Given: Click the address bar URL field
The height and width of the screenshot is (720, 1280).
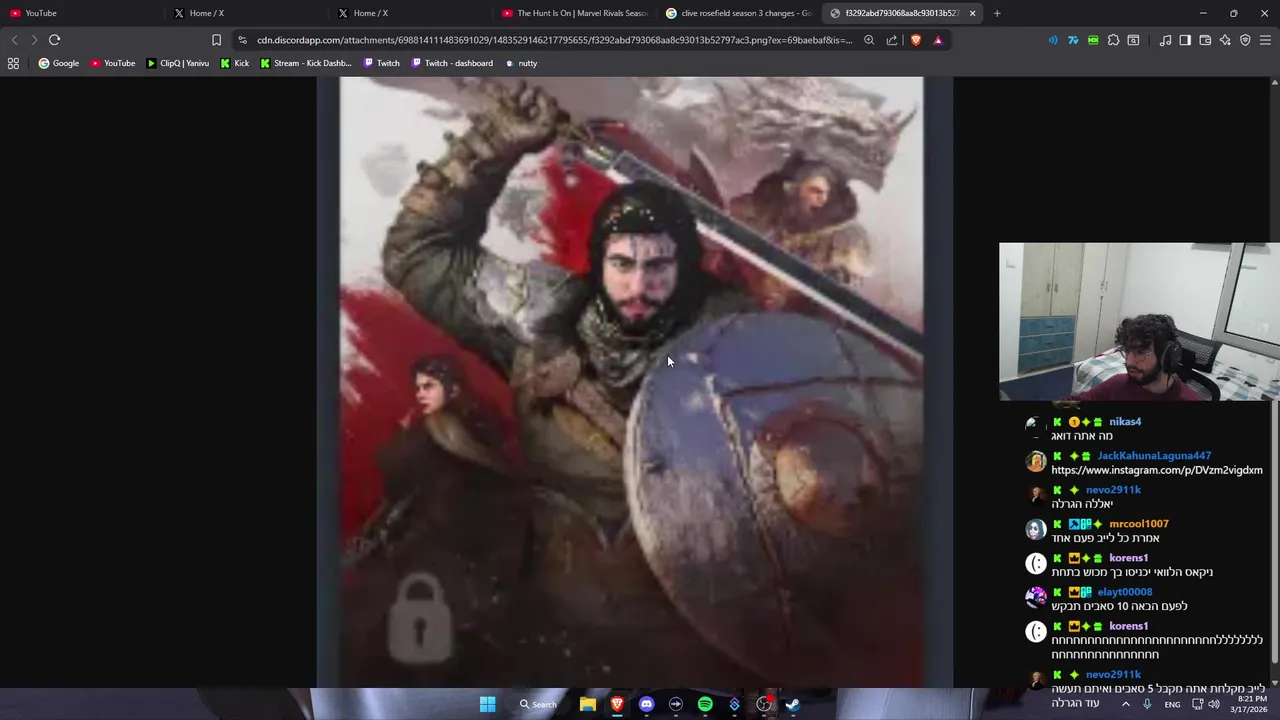Looking at the screenshot, I should (554, 40).
